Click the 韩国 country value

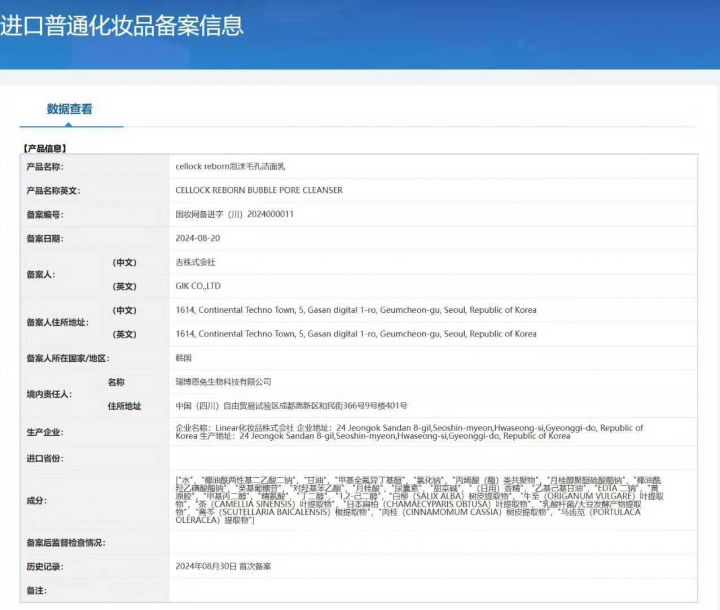click(x=183, y=358)
